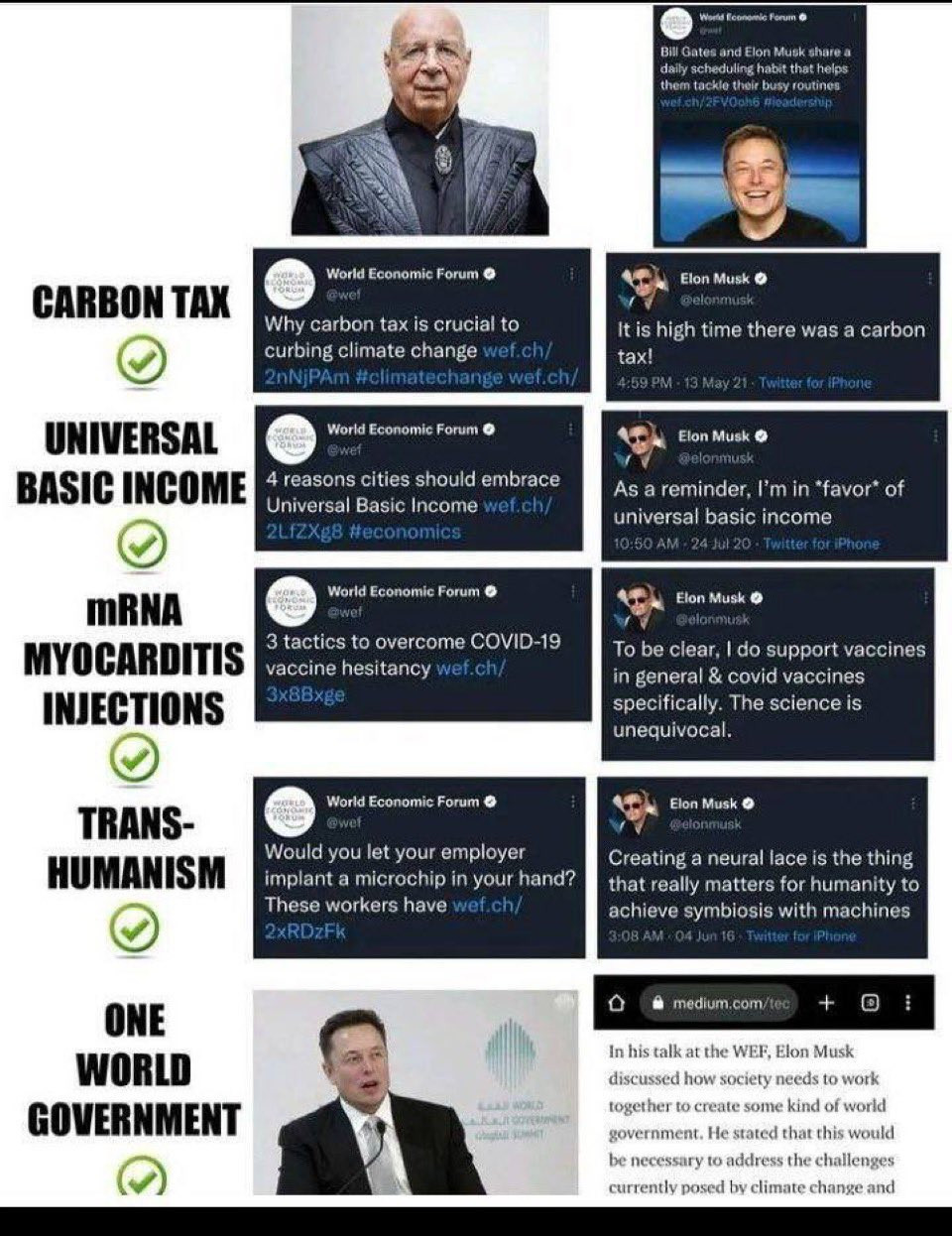Open the browser tab switcher icon
Viewport: 952px width, 1236px height.
click(x=870, y=1003)
